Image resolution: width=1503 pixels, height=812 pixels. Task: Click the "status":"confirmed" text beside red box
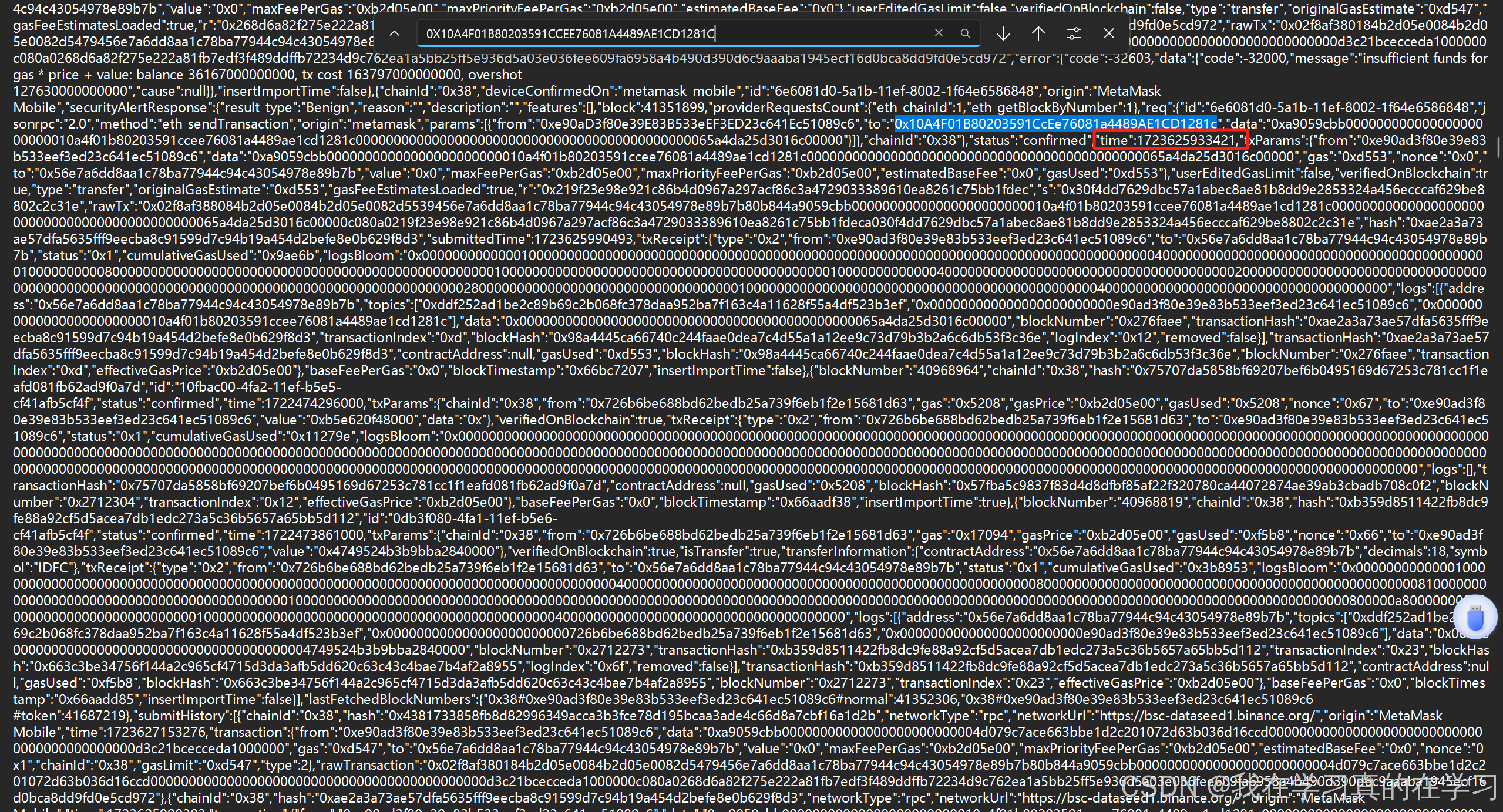(1029, 140)
